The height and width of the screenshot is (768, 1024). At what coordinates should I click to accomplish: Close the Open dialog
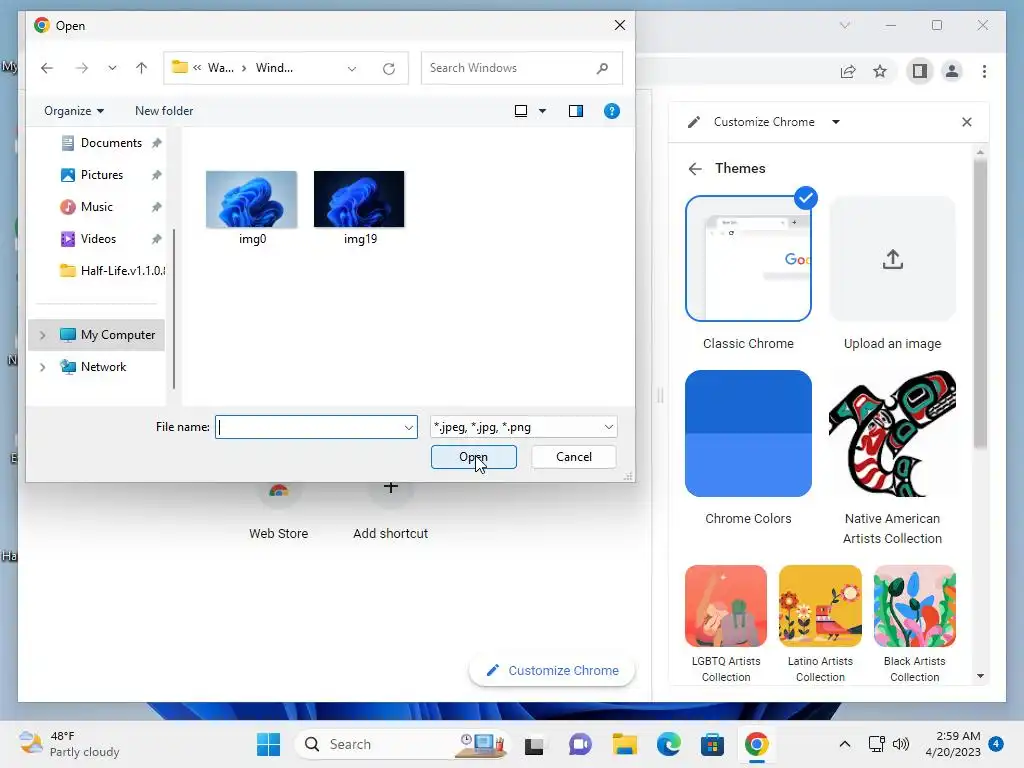point(620,25)
